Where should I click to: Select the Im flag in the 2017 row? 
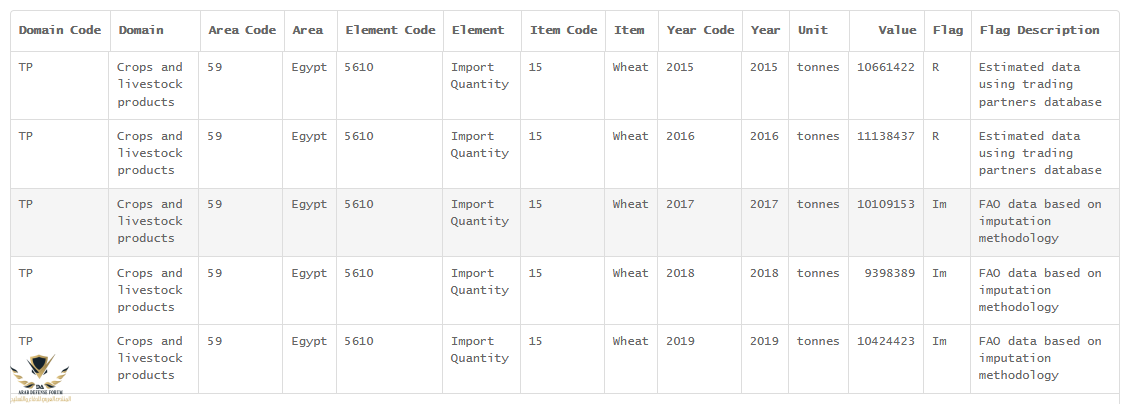coord(939,204)
